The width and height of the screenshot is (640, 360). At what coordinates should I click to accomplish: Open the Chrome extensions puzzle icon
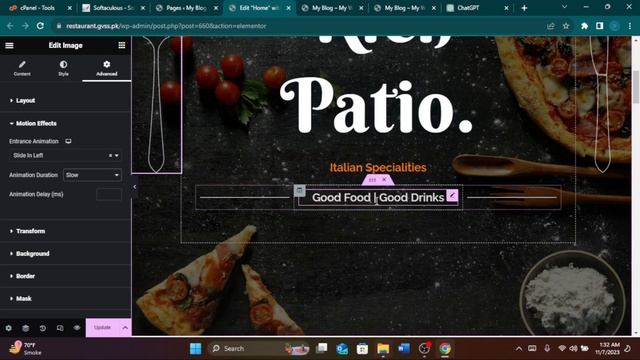point(584,26)
